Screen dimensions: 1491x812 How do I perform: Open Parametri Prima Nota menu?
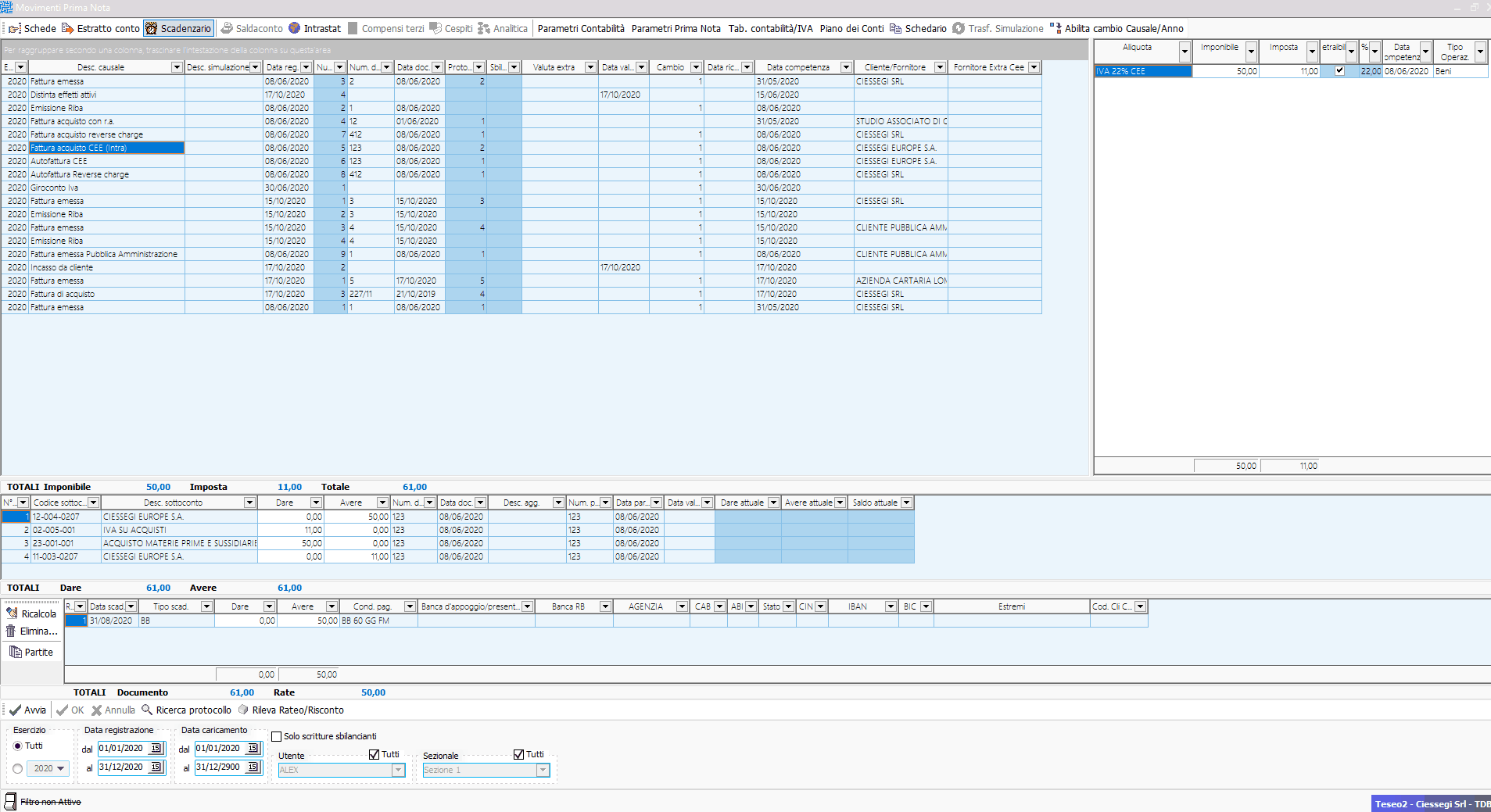676,28
